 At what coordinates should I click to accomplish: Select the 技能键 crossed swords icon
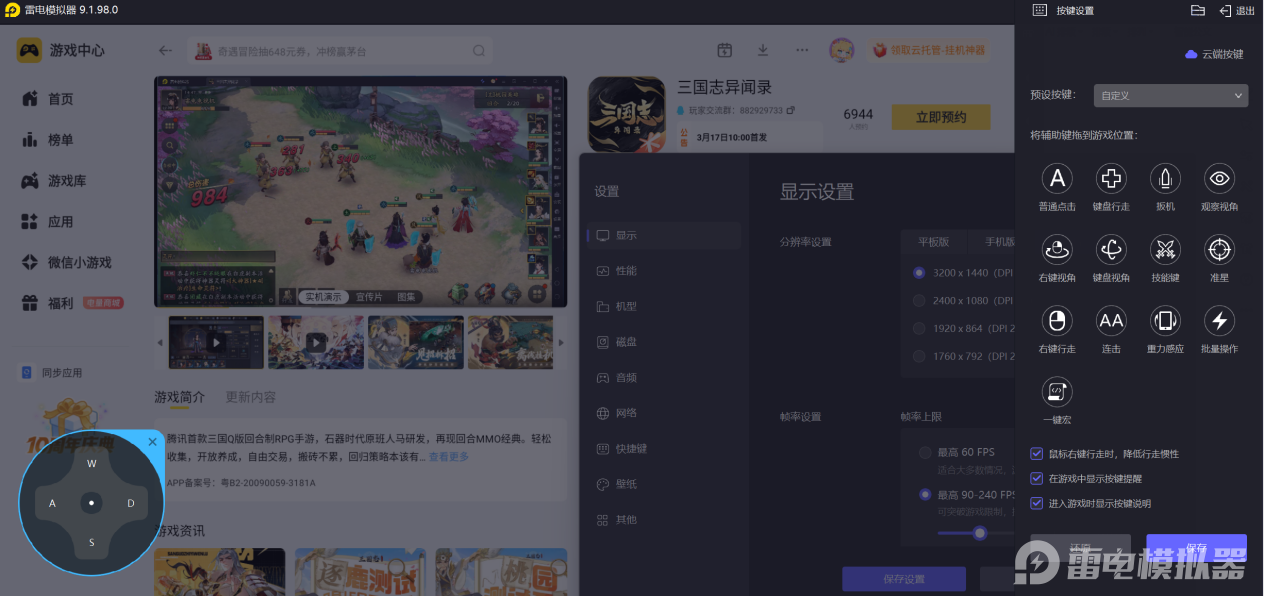click(1165, 250)
